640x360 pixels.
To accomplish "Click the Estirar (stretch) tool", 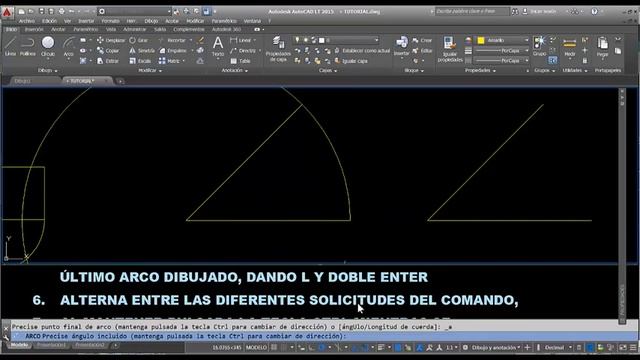I will pos(108,61).
